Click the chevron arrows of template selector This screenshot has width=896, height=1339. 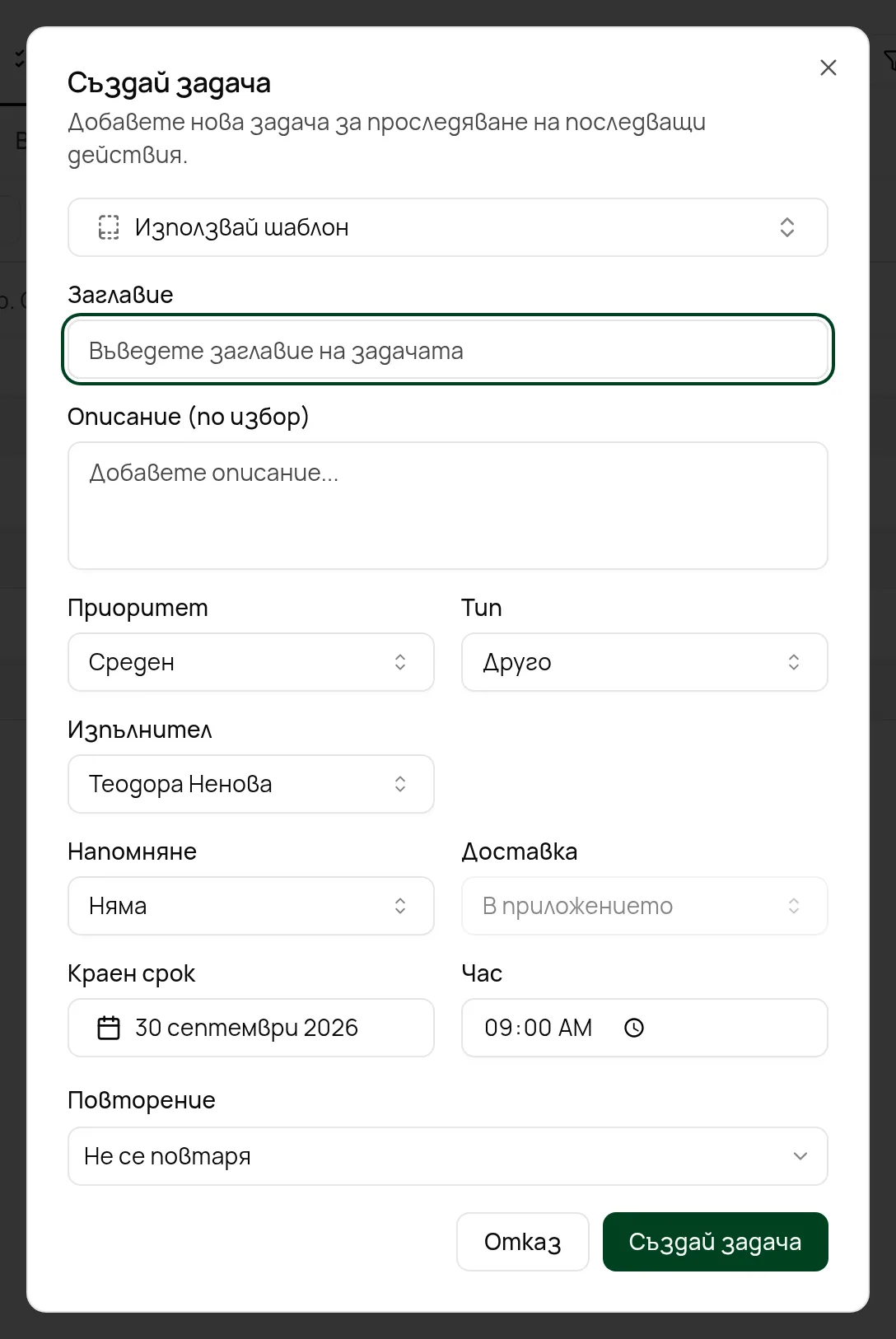pyautogui.click(x=787, y=227)
